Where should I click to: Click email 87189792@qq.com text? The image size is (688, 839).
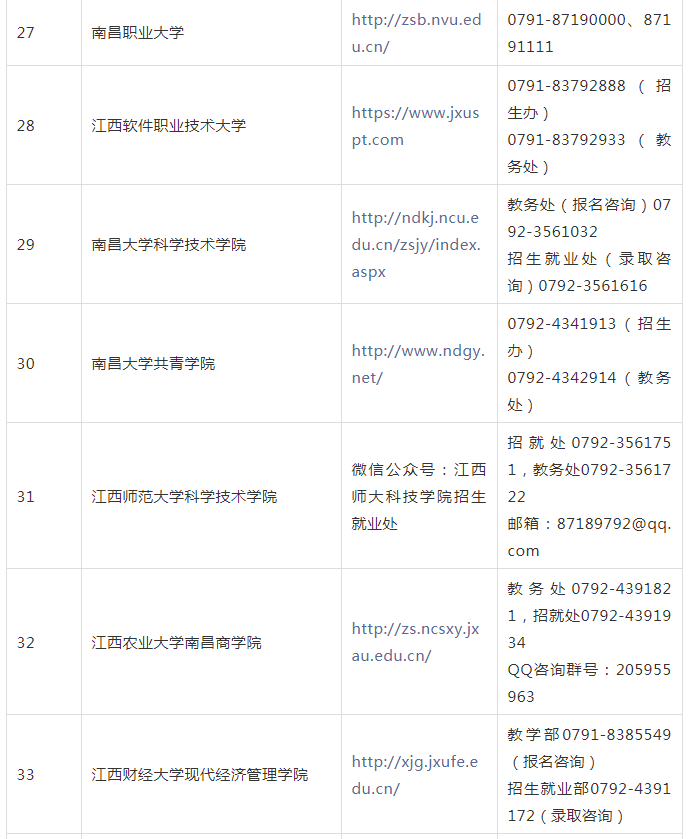coord(589,537)
